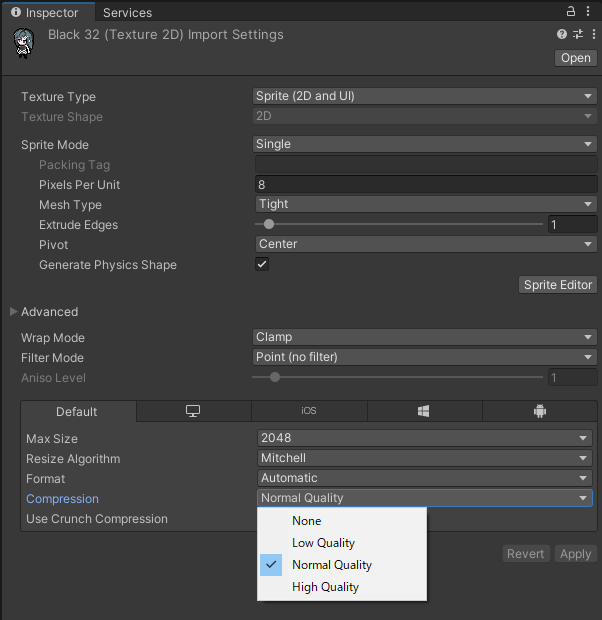Choose None in the compression menu
This screenshot has width=602, height=620.
click(307, 521)
